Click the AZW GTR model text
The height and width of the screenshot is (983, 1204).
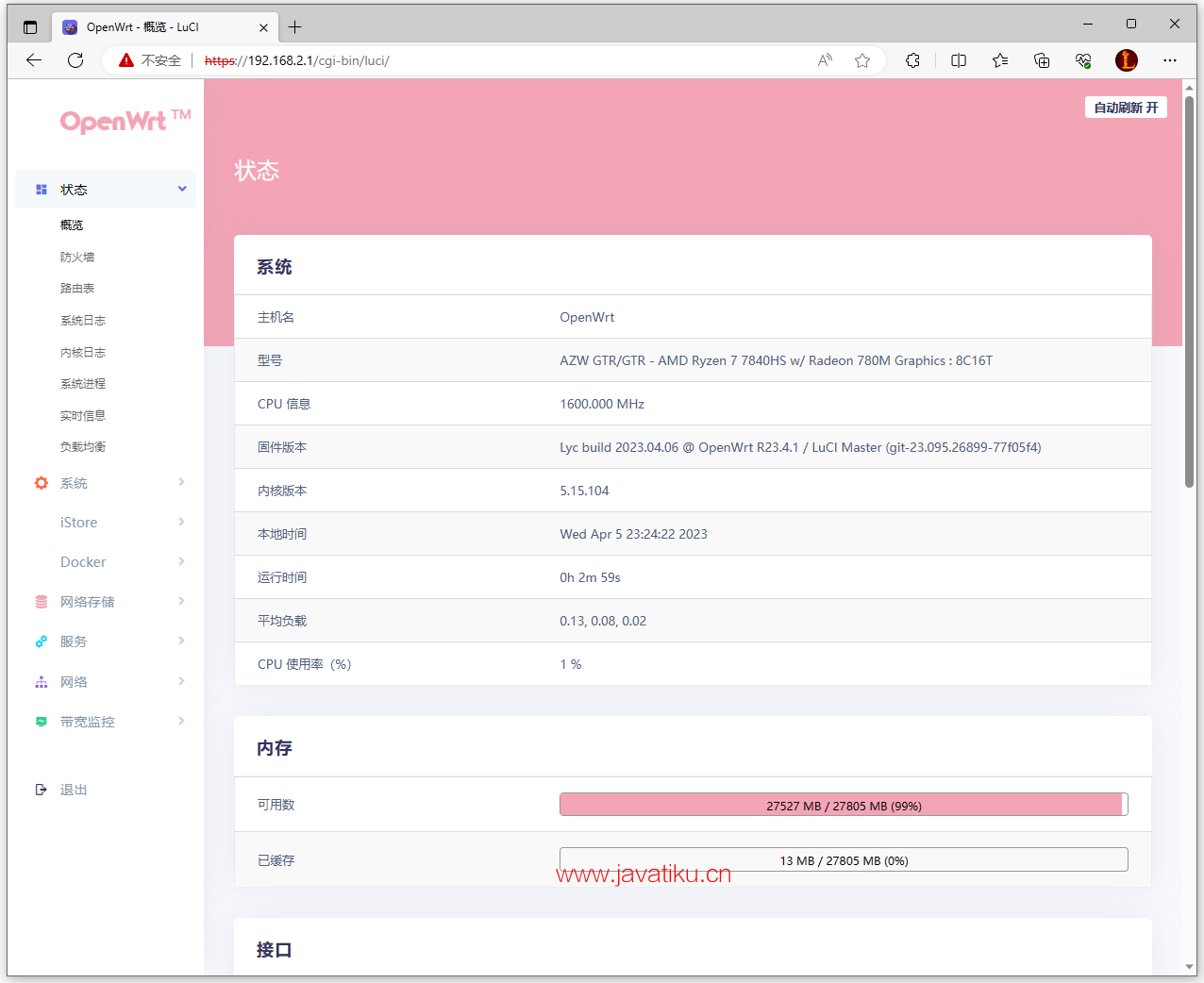pos(776,360)
